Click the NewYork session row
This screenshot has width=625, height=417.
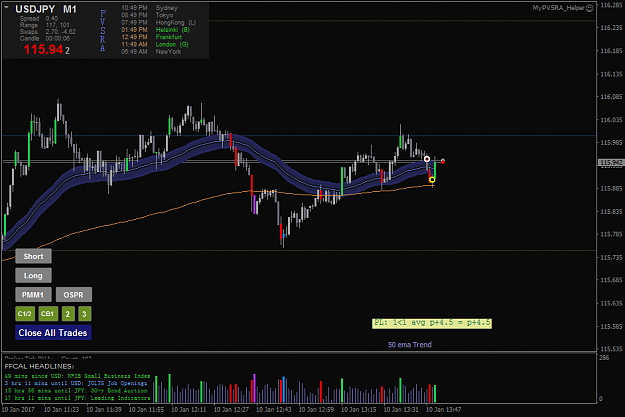[151, 51]
